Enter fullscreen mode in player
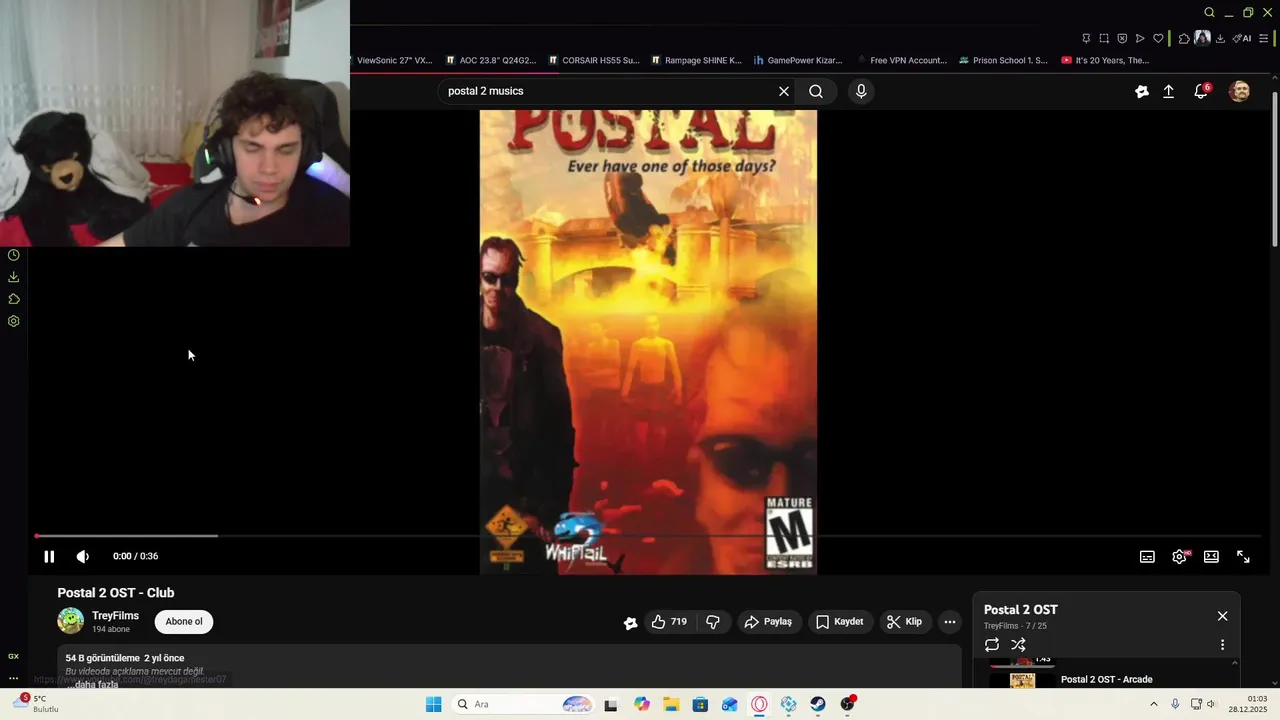 (x=1243, y=557)
